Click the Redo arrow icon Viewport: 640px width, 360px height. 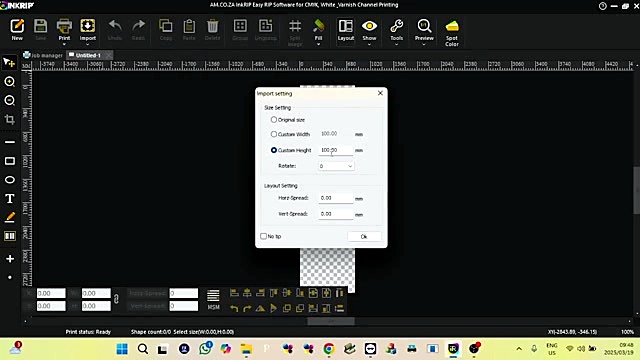pyautogui.click(x=138, y=26)
